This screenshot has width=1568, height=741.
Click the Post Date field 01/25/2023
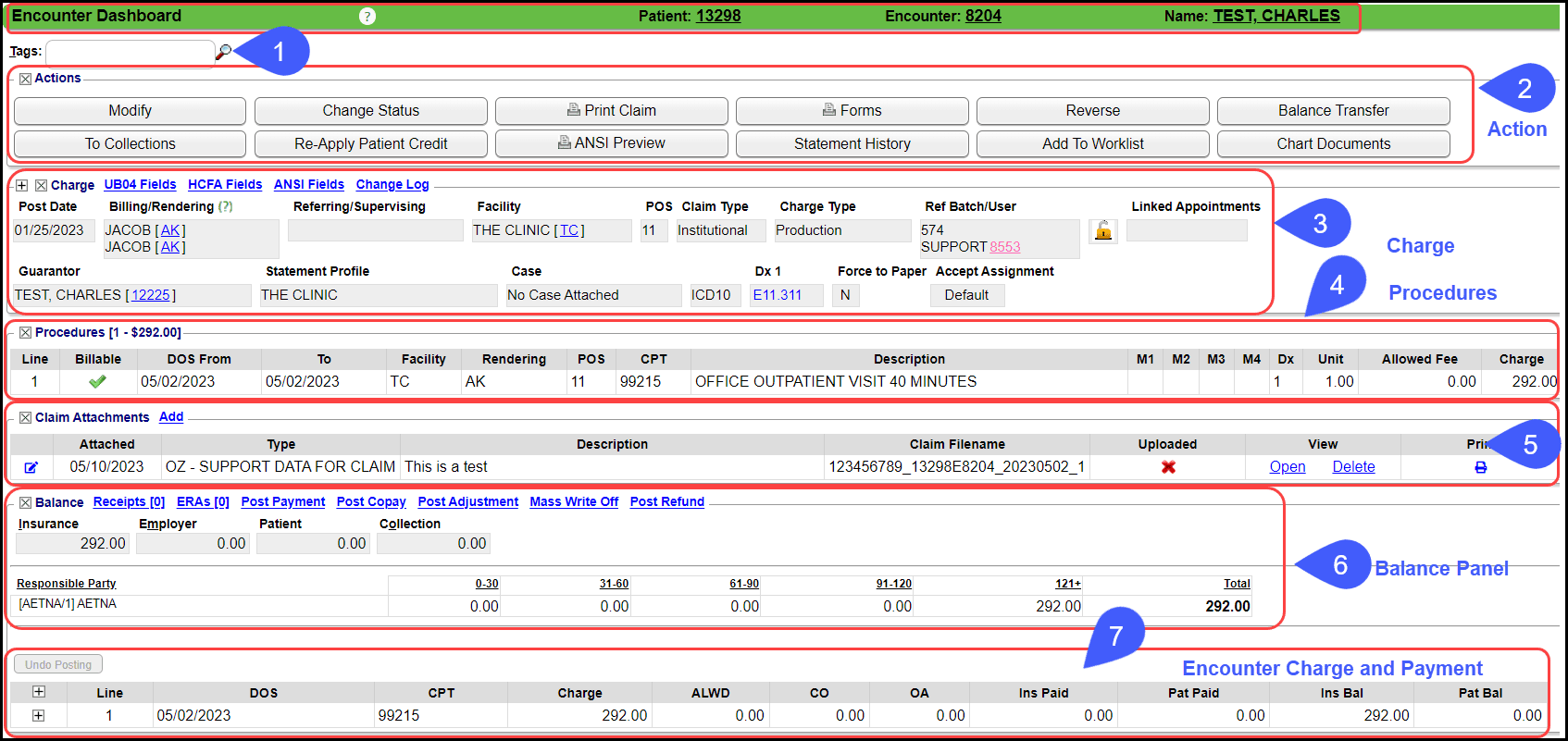(x=54, y=230)
